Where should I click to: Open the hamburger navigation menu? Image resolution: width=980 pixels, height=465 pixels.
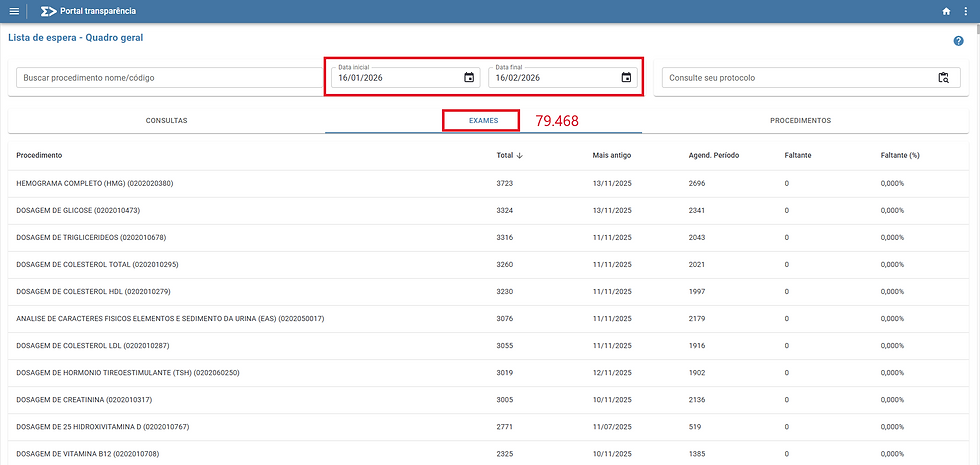[x=14, y=11]
